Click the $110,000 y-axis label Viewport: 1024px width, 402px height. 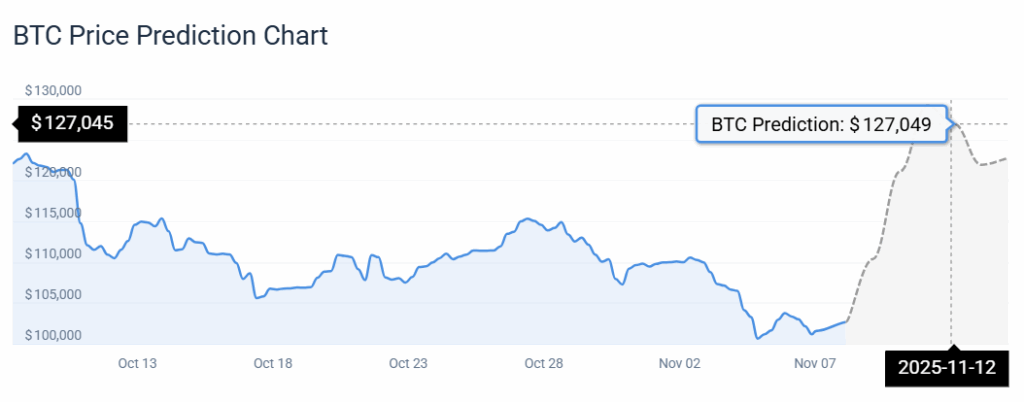[x=53, y=254]
